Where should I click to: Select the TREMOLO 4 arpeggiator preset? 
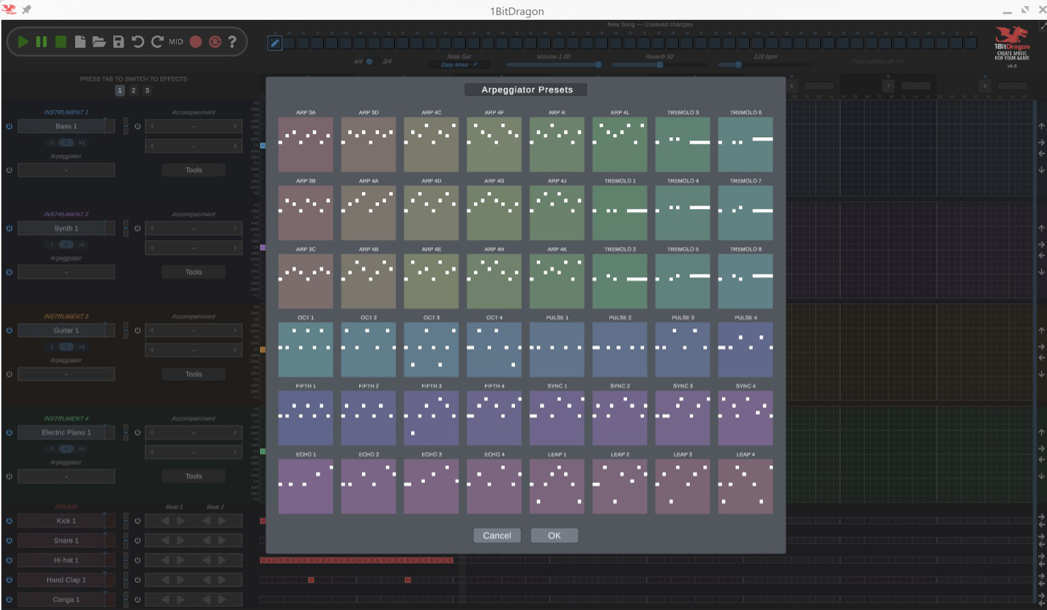(682, 212)
